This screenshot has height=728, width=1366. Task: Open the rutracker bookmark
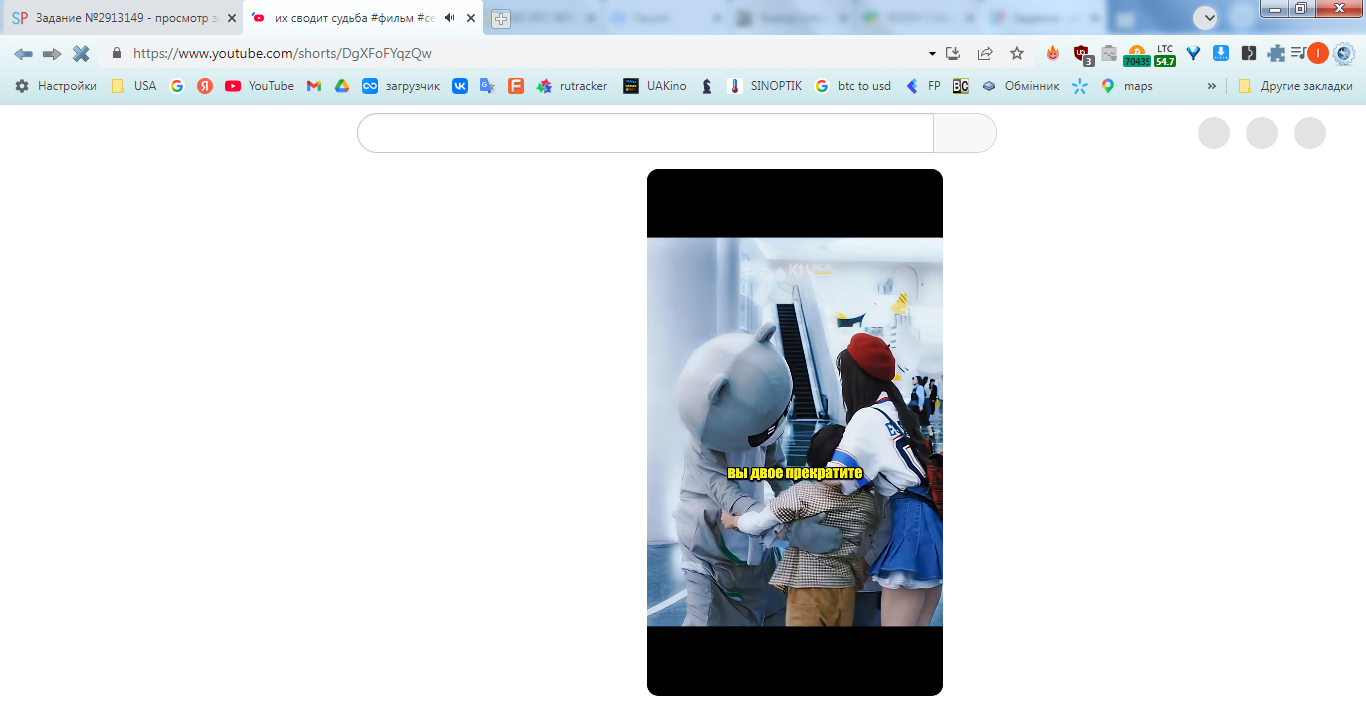point(572,86)
